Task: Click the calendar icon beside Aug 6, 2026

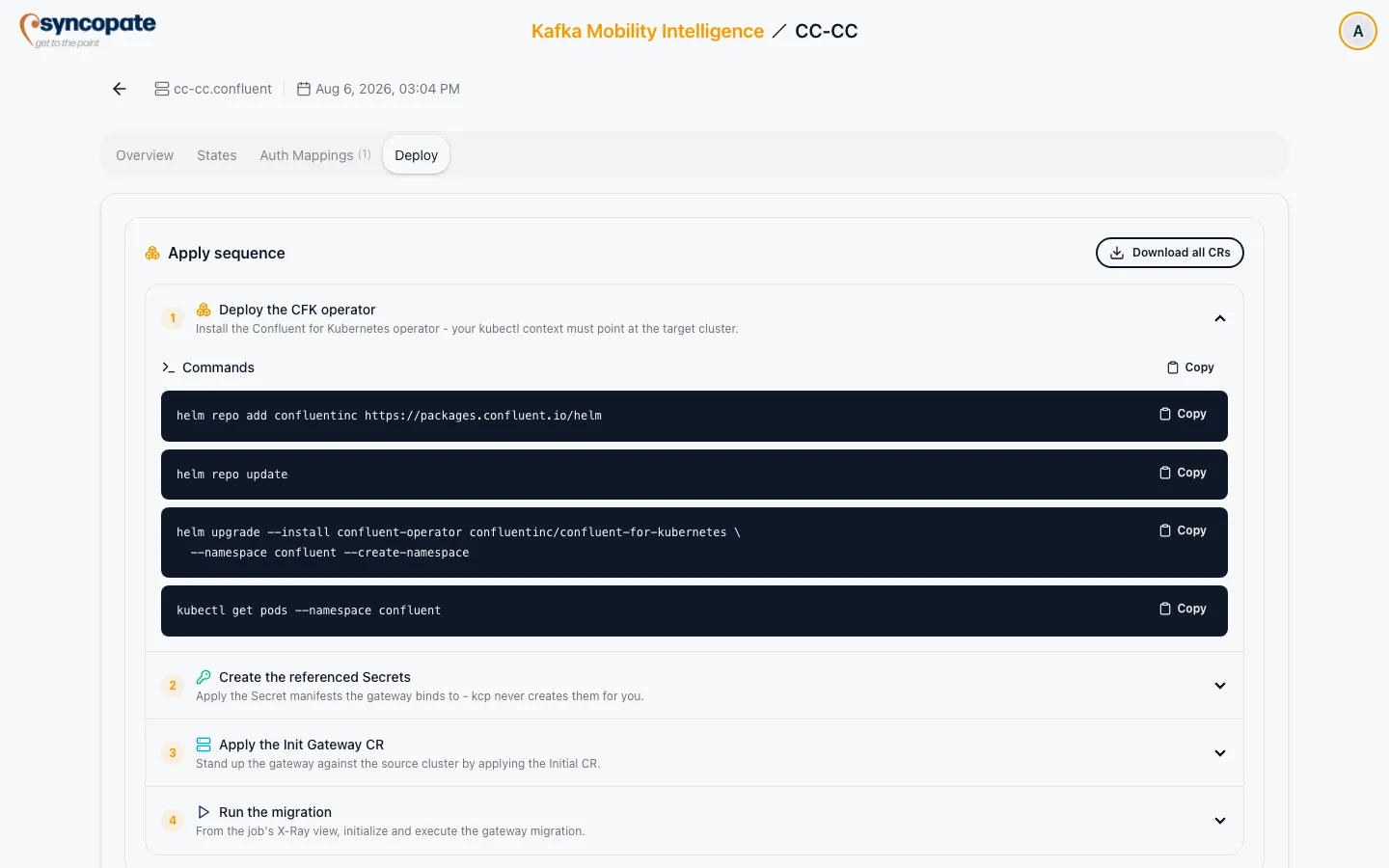Action: tap(304, 89)
